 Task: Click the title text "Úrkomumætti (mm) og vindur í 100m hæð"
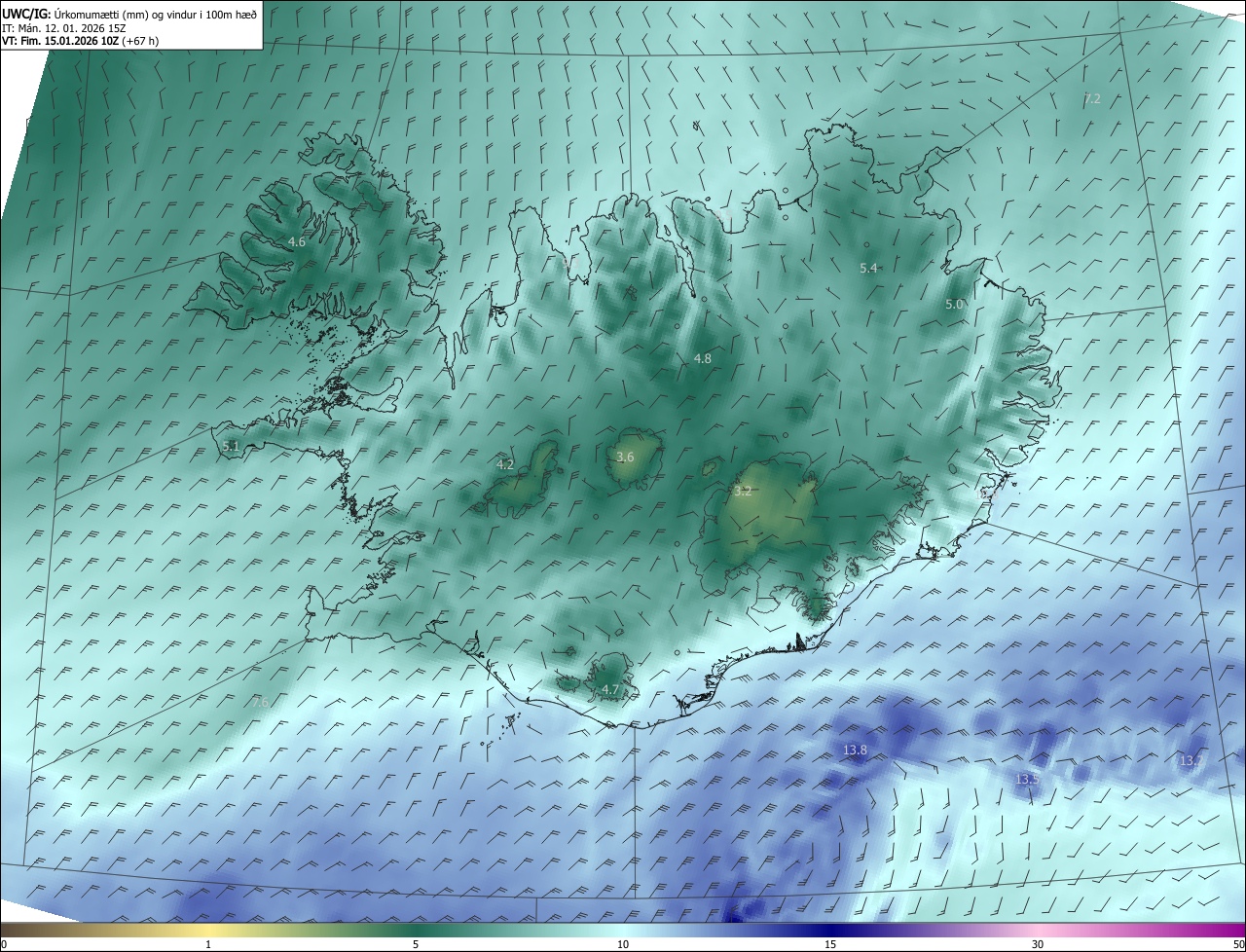click(x=156, y=14)
